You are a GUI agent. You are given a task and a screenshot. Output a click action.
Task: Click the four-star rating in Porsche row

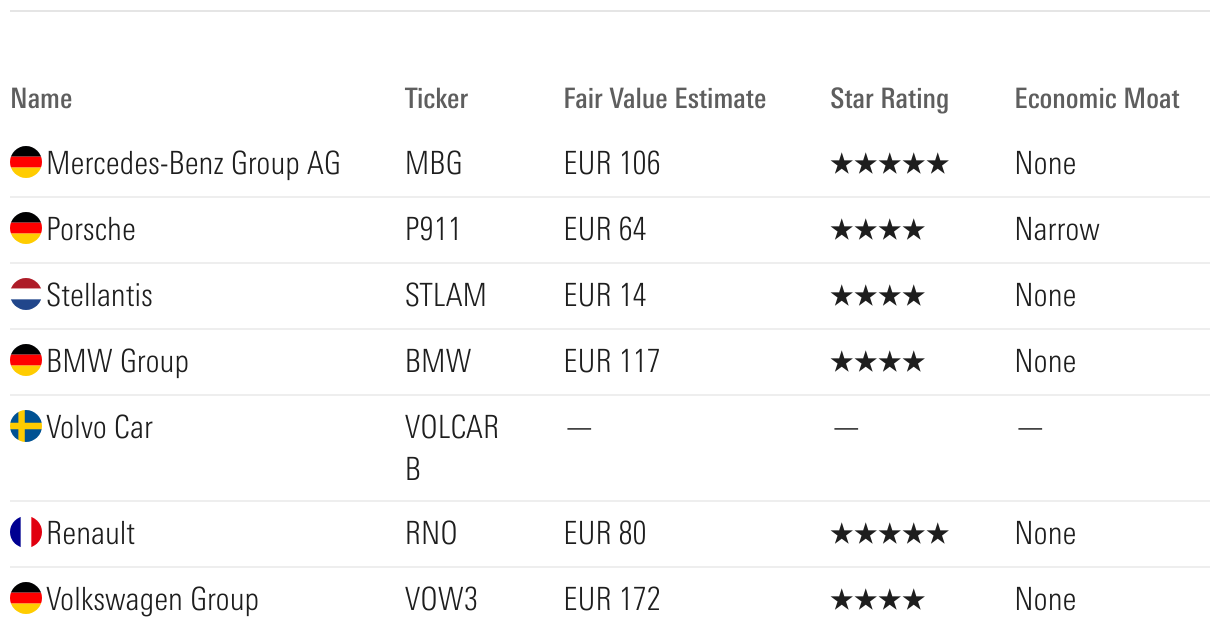[878, 229]
